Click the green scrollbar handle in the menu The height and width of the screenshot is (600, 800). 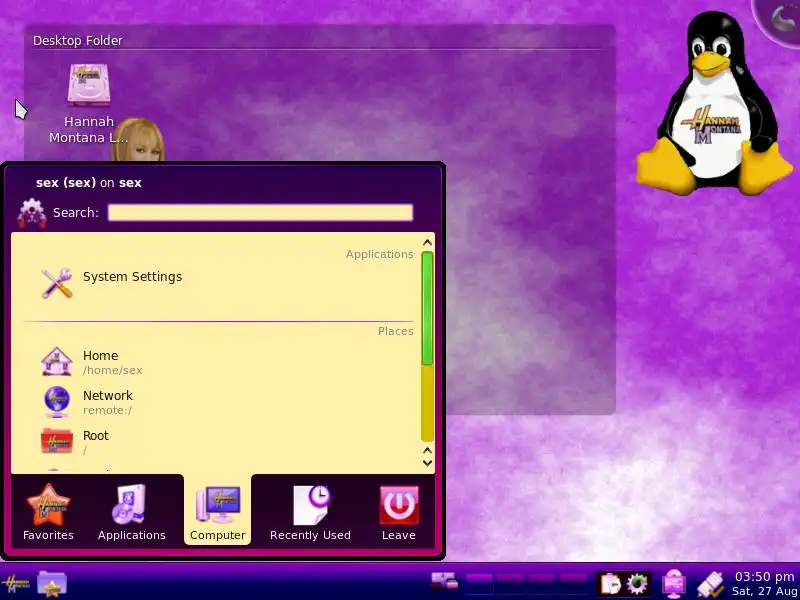[428, 308]
